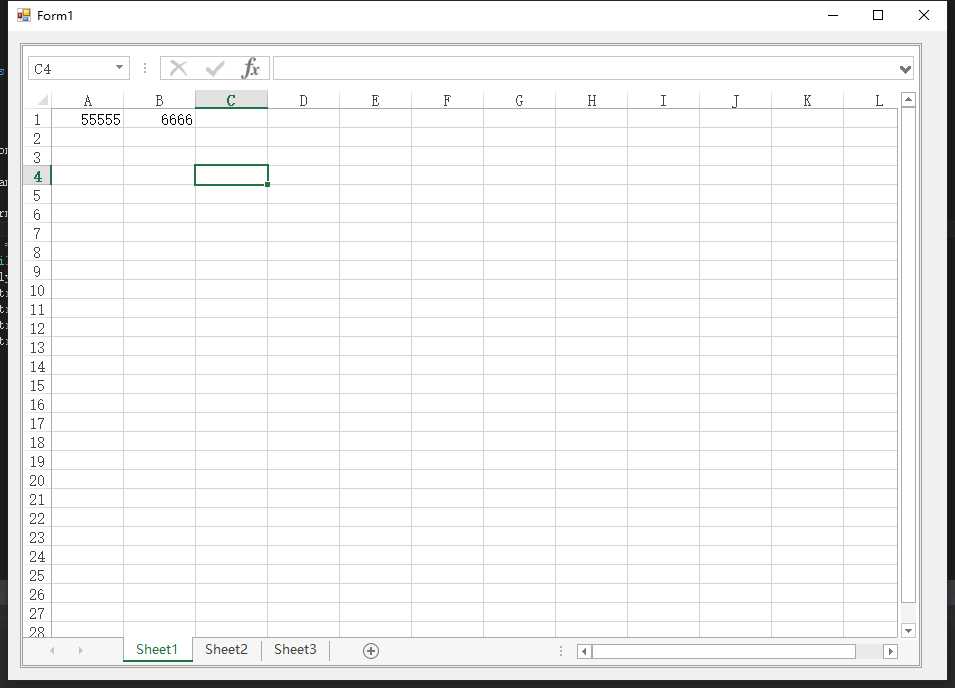
Task: Click previous sheet navigation arrow
Action: [52, 650]
